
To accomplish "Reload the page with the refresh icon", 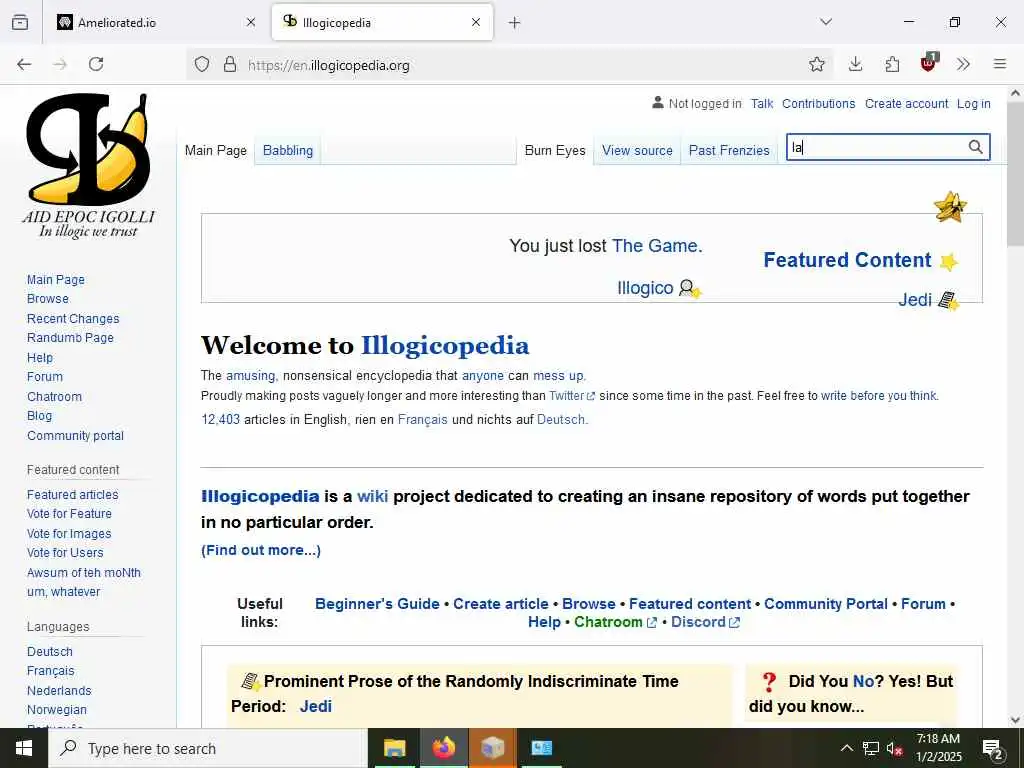I will [x=96, y=64].
